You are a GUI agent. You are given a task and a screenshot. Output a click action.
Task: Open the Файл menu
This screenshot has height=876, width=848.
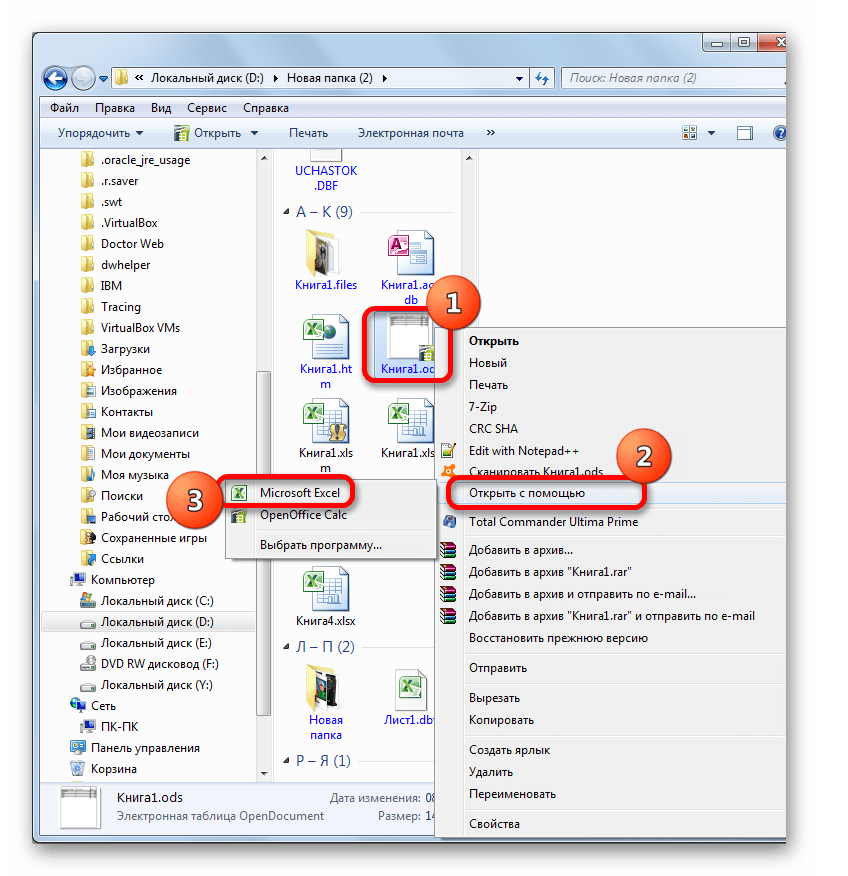click(64, 108)
